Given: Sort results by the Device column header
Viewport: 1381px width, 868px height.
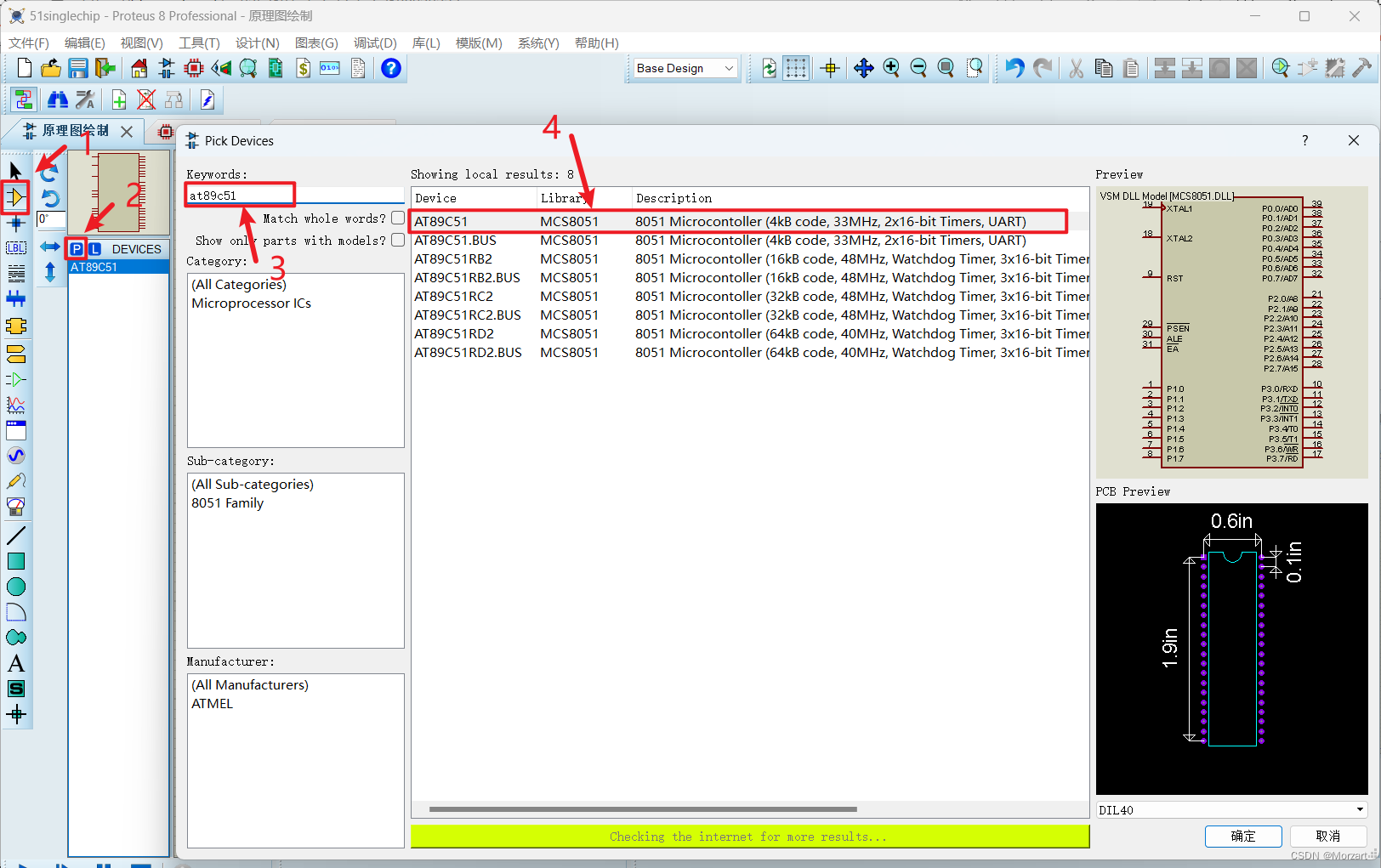Looking at the screenshot, I should 474,198.
